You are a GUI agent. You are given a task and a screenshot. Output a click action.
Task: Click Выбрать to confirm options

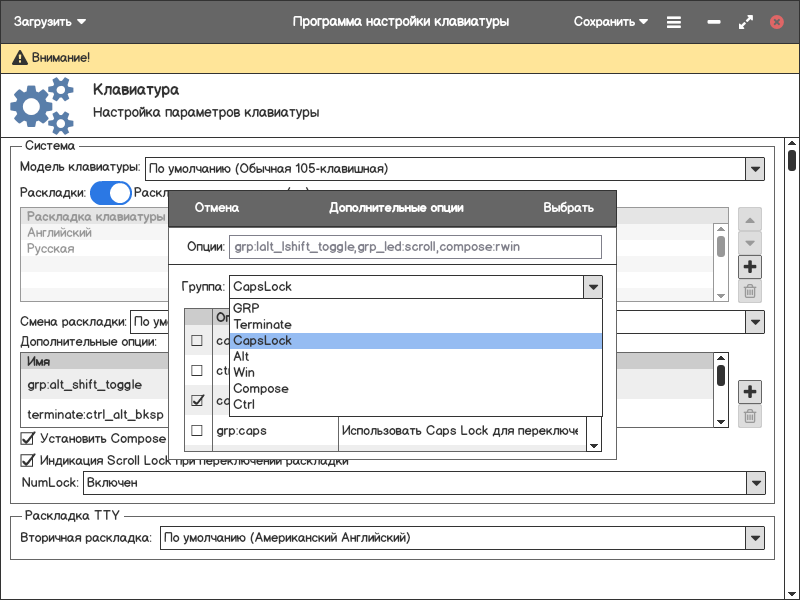point(568,208)
